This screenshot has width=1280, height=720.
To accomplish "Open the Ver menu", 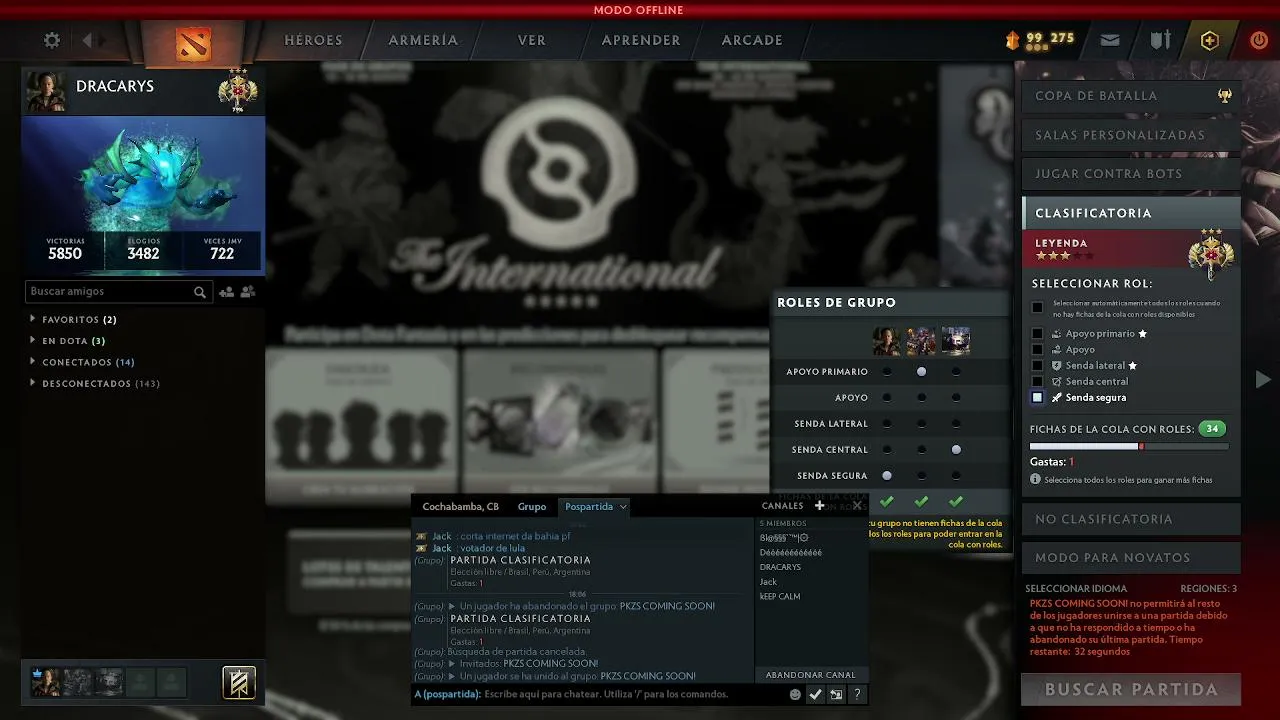I will click(532, 41).
